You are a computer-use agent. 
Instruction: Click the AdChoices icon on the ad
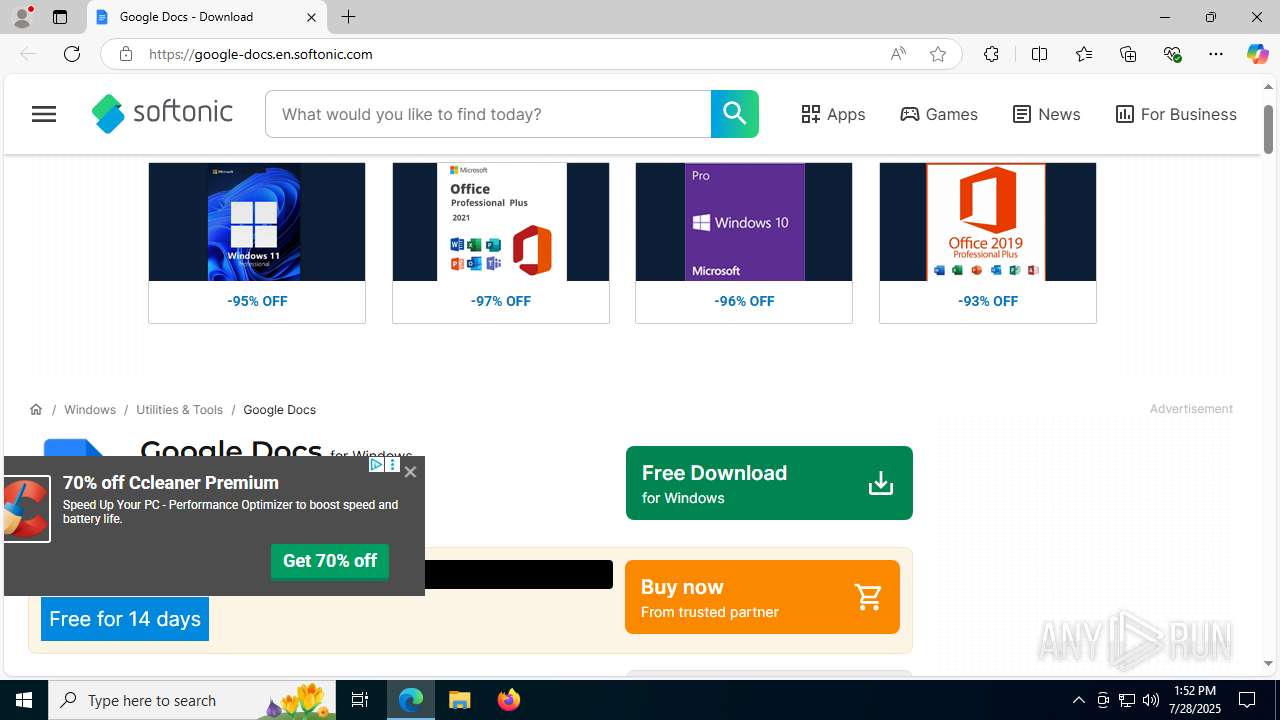click(376, 465)
